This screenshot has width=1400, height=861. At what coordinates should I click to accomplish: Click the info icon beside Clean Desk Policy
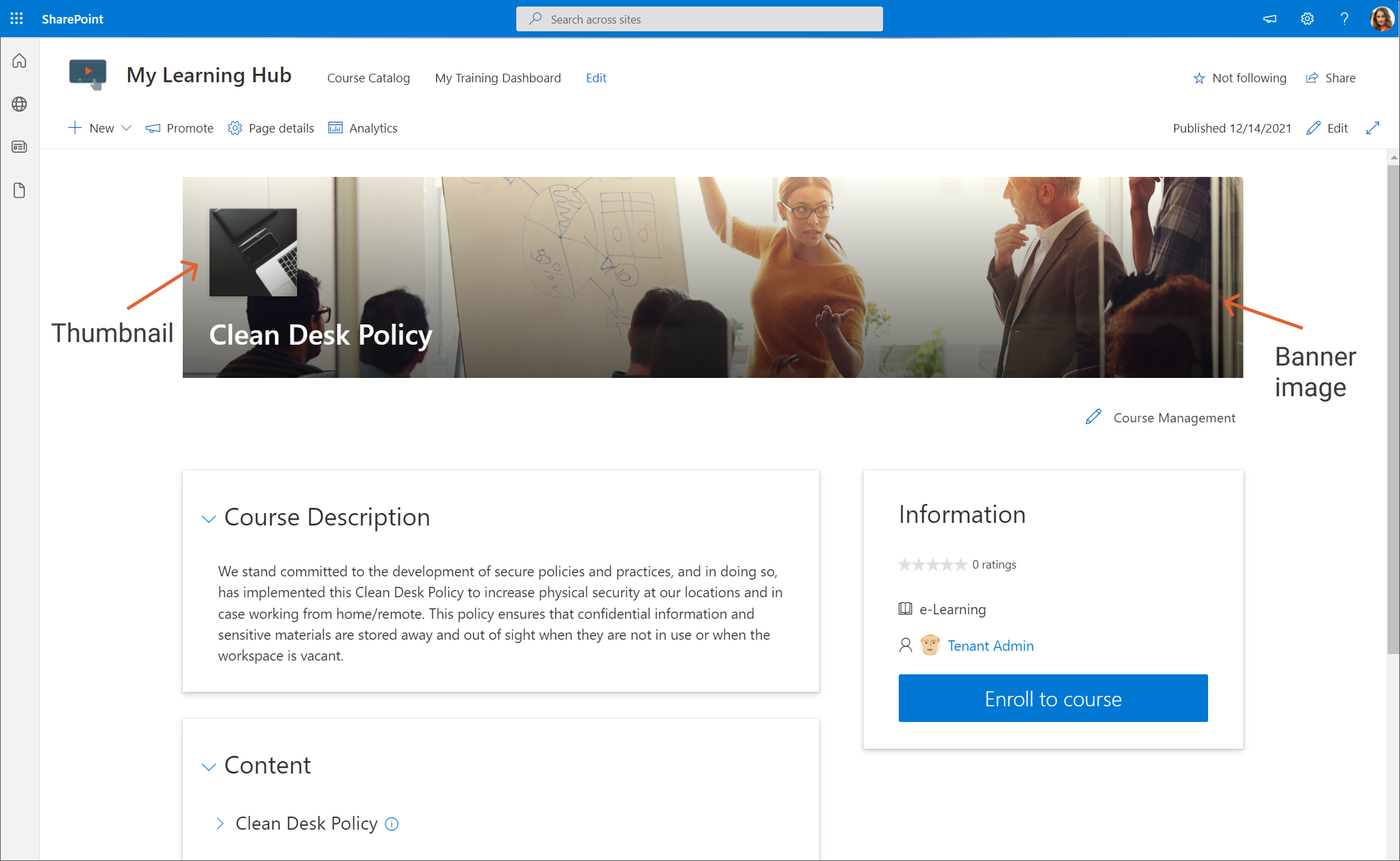pyautogui.click(x=392, y=824)
